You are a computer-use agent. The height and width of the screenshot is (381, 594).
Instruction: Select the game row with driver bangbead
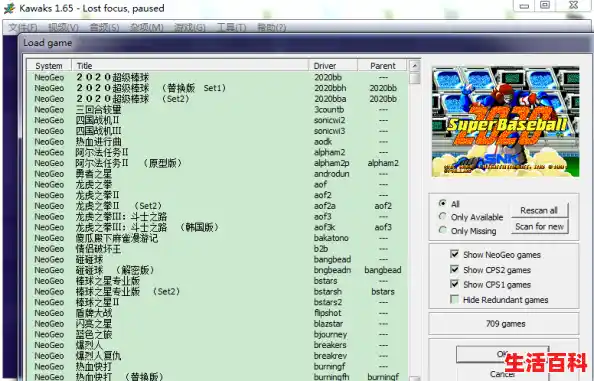pos(218,259)
